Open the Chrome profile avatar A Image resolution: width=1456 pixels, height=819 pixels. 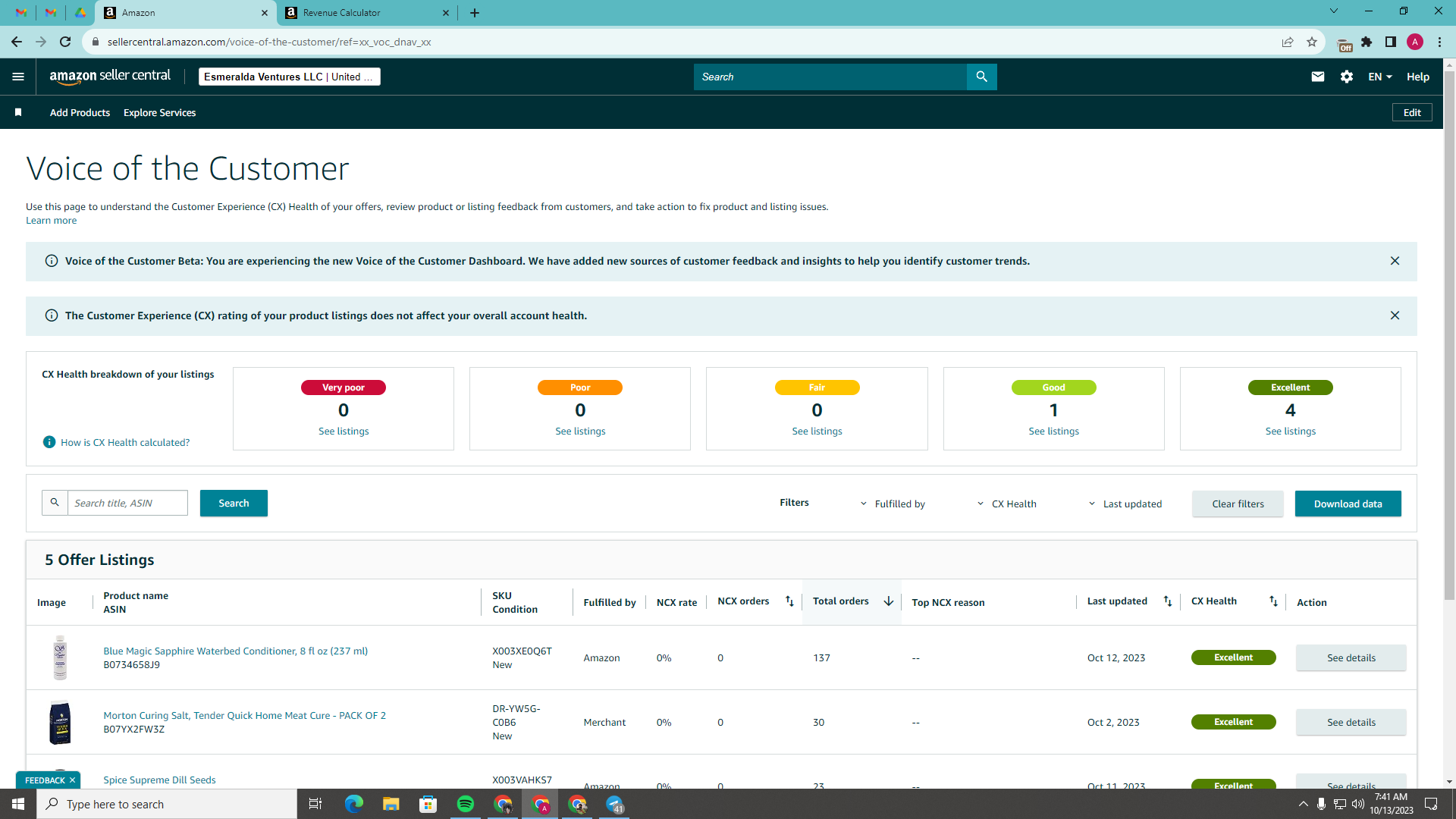point(1415,42)
